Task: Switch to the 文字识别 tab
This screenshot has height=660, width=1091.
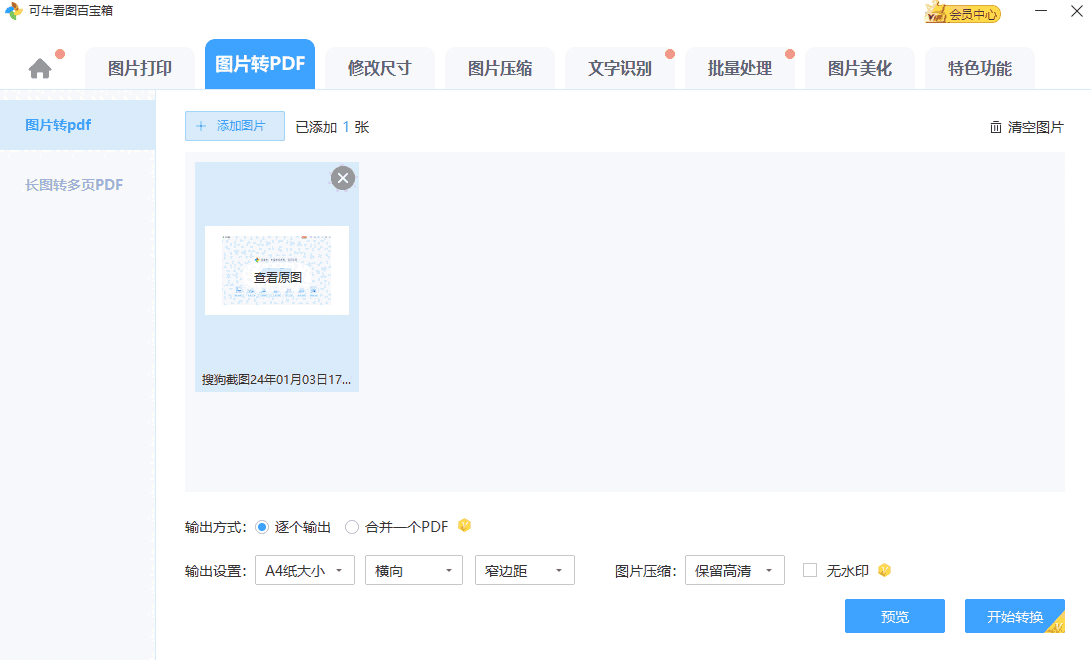Action: click(x=619, y=67)
